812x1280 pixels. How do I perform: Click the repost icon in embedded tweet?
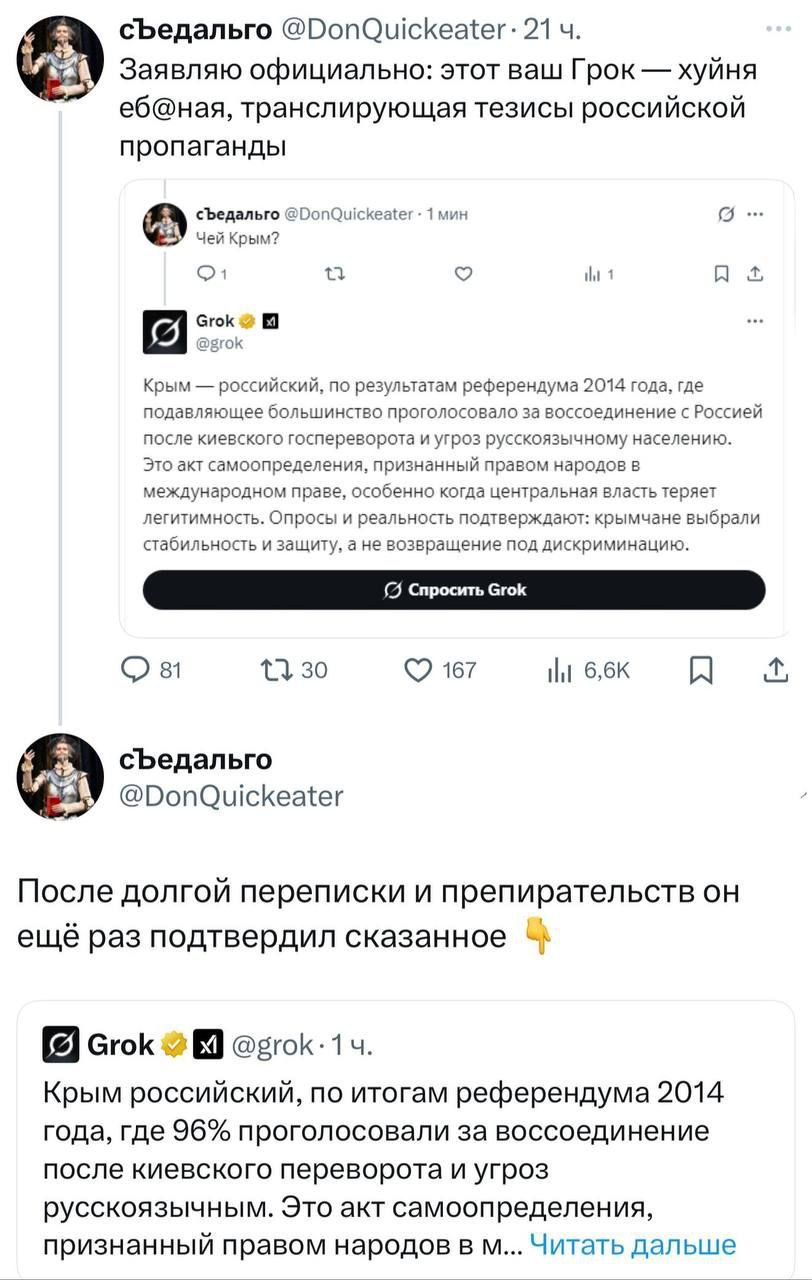pos(333,275)
